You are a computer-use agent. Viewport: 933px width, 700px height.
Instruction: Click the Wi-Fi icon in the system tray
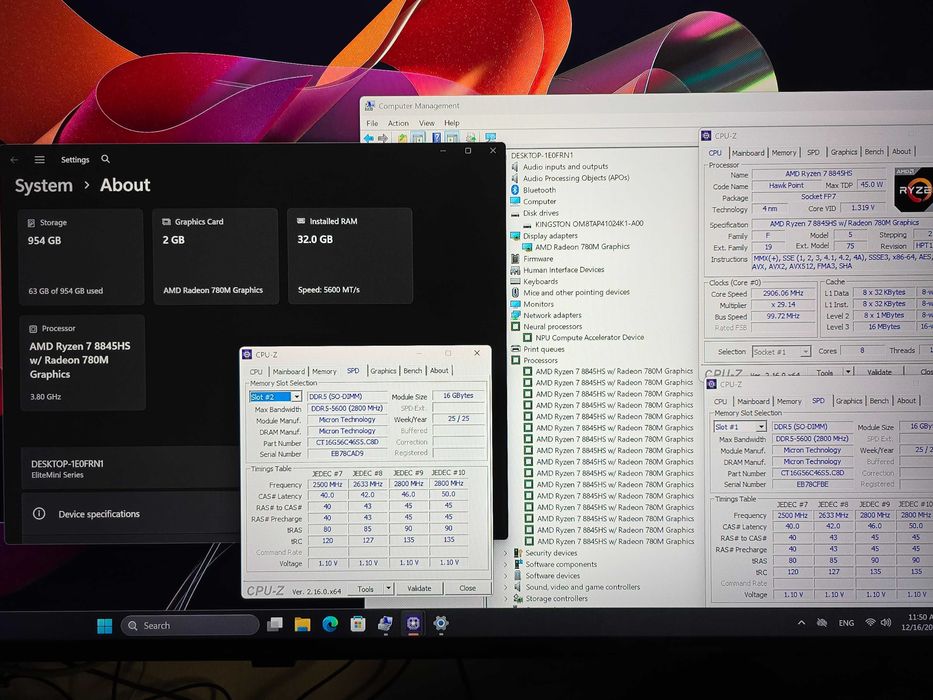(870, 623)
